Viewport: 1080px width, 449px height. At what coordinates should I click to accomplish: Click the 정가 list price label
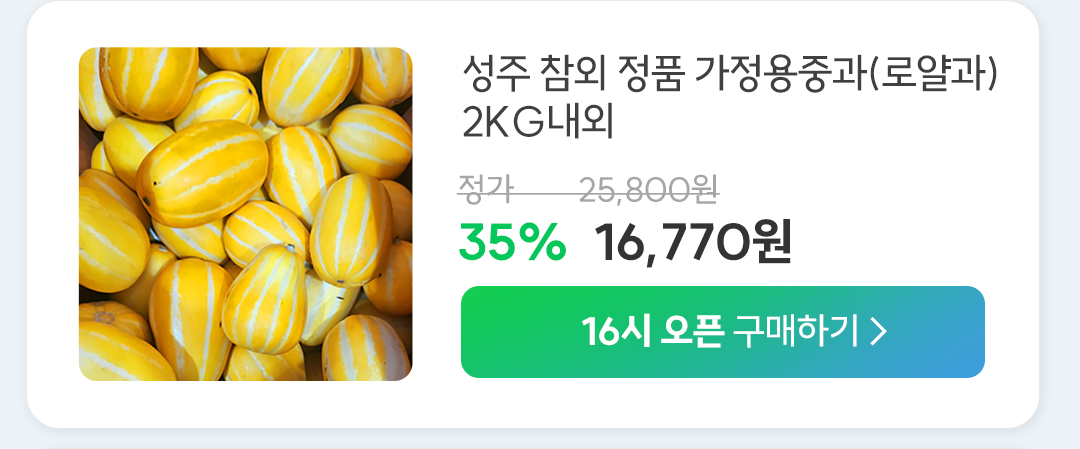(485, 191)
